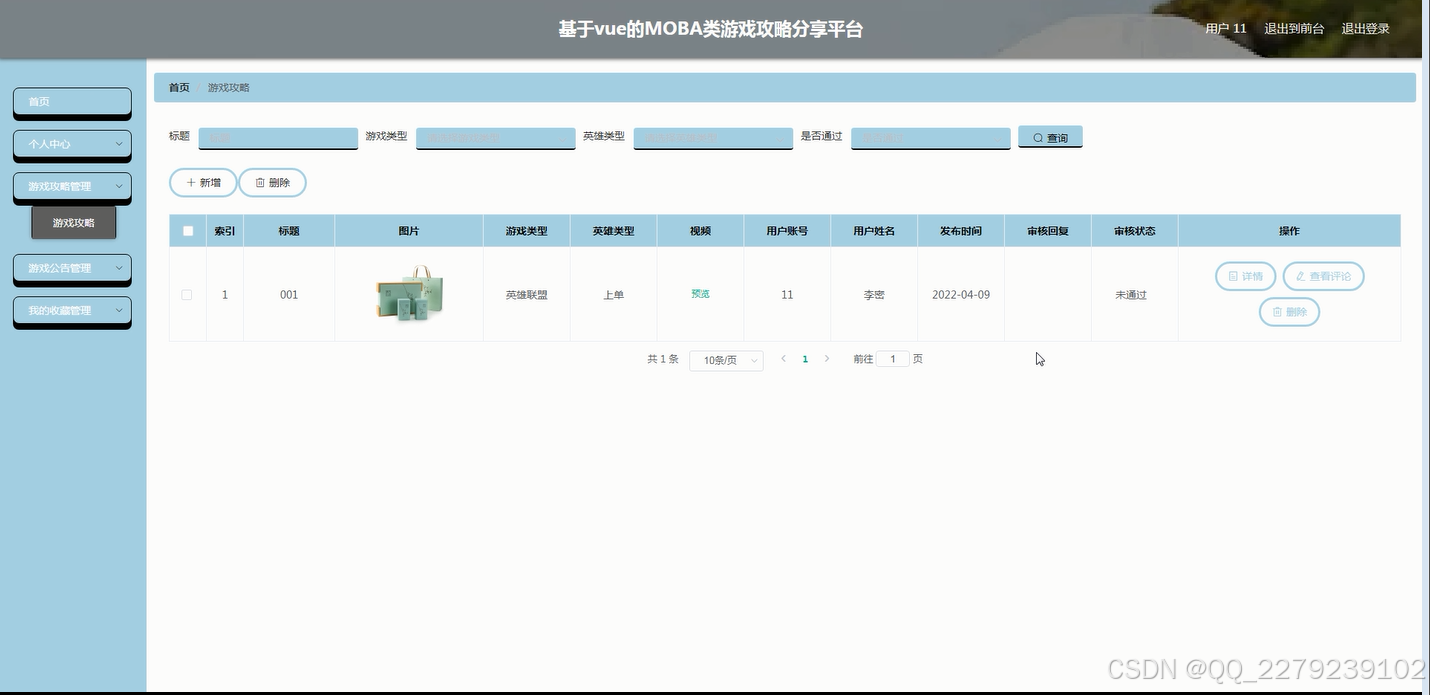This screenshot has width=1430, height=695.
Task: Check the checkbox for row 1
Action: pos(187,294)
